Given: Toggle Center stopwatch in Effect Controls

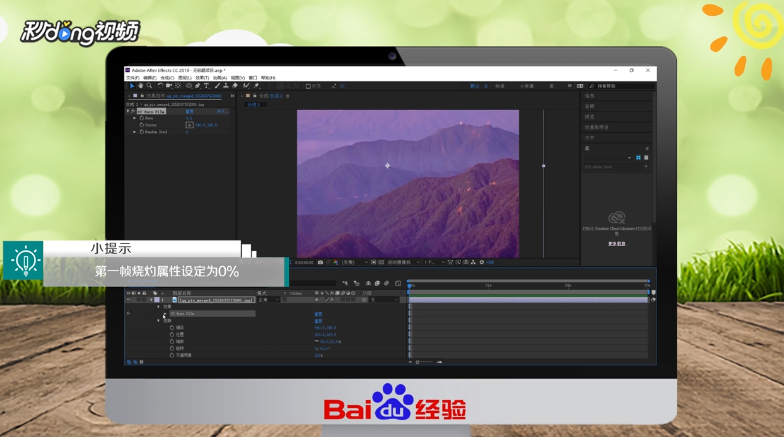Looking at the screenshot, I should point(142,125).
